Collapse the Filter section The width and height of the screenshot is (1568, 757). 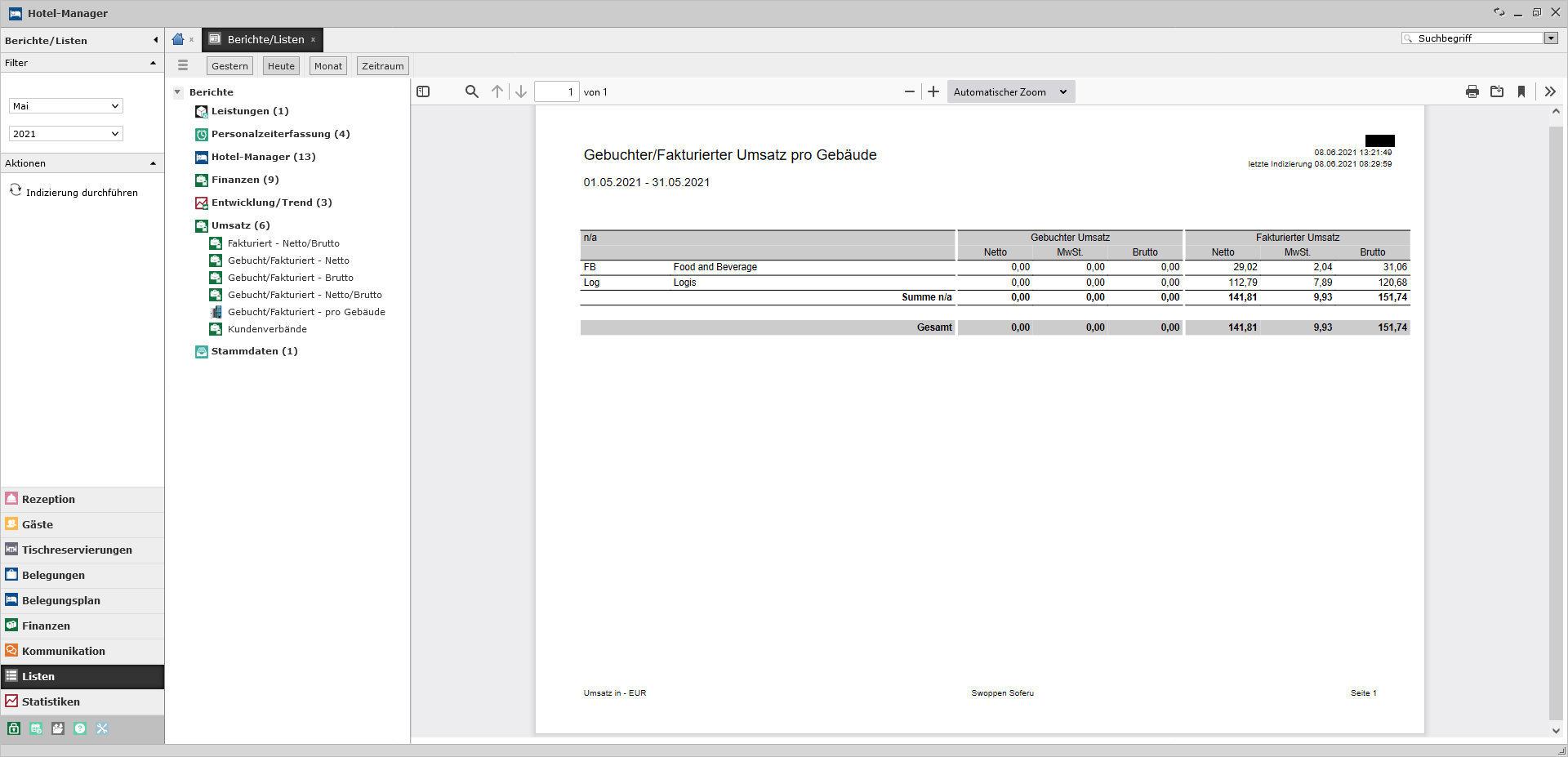(153, 63)
